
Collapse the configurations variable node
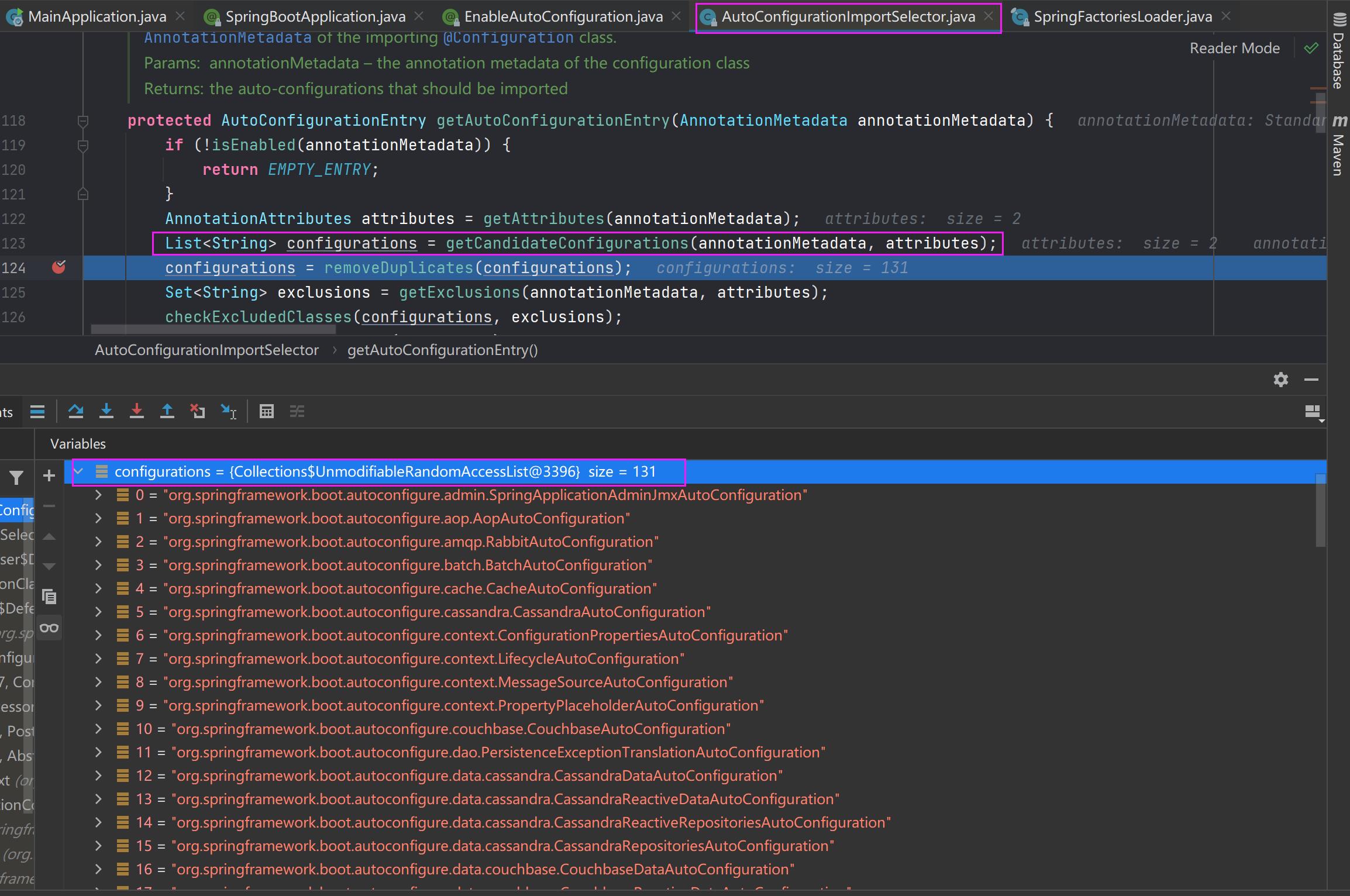click(78, 471)
